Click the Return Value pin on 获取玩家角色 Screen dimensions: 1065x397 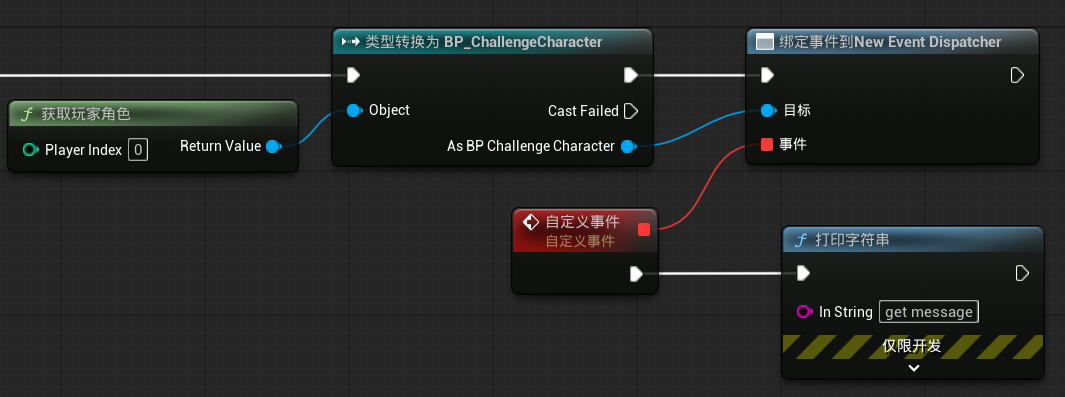click(x=274, y=146)
